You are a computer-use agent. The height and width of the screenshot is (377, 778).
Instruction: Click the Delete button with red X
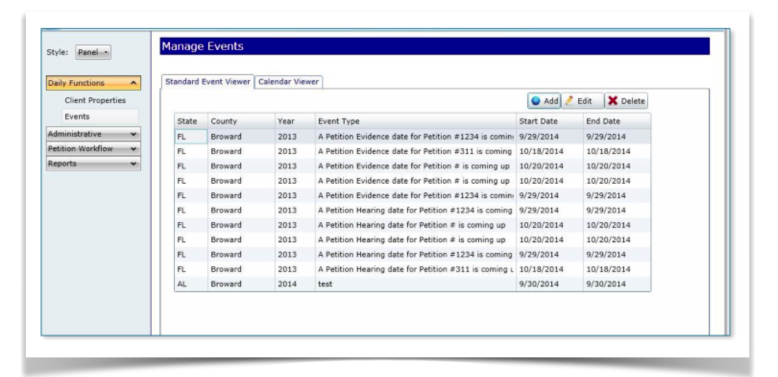(626, 101)
